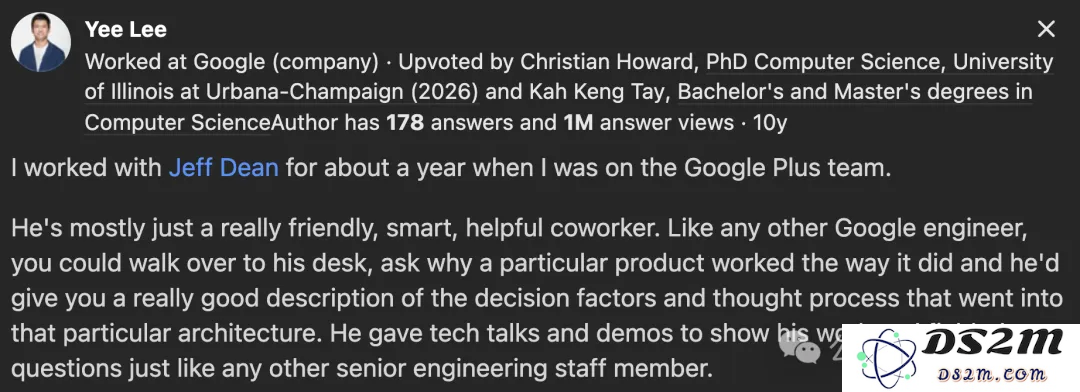Visit Kah Keng Tay's profile
This screenshot has width=1080, height=392.
(x=589, y=92)
